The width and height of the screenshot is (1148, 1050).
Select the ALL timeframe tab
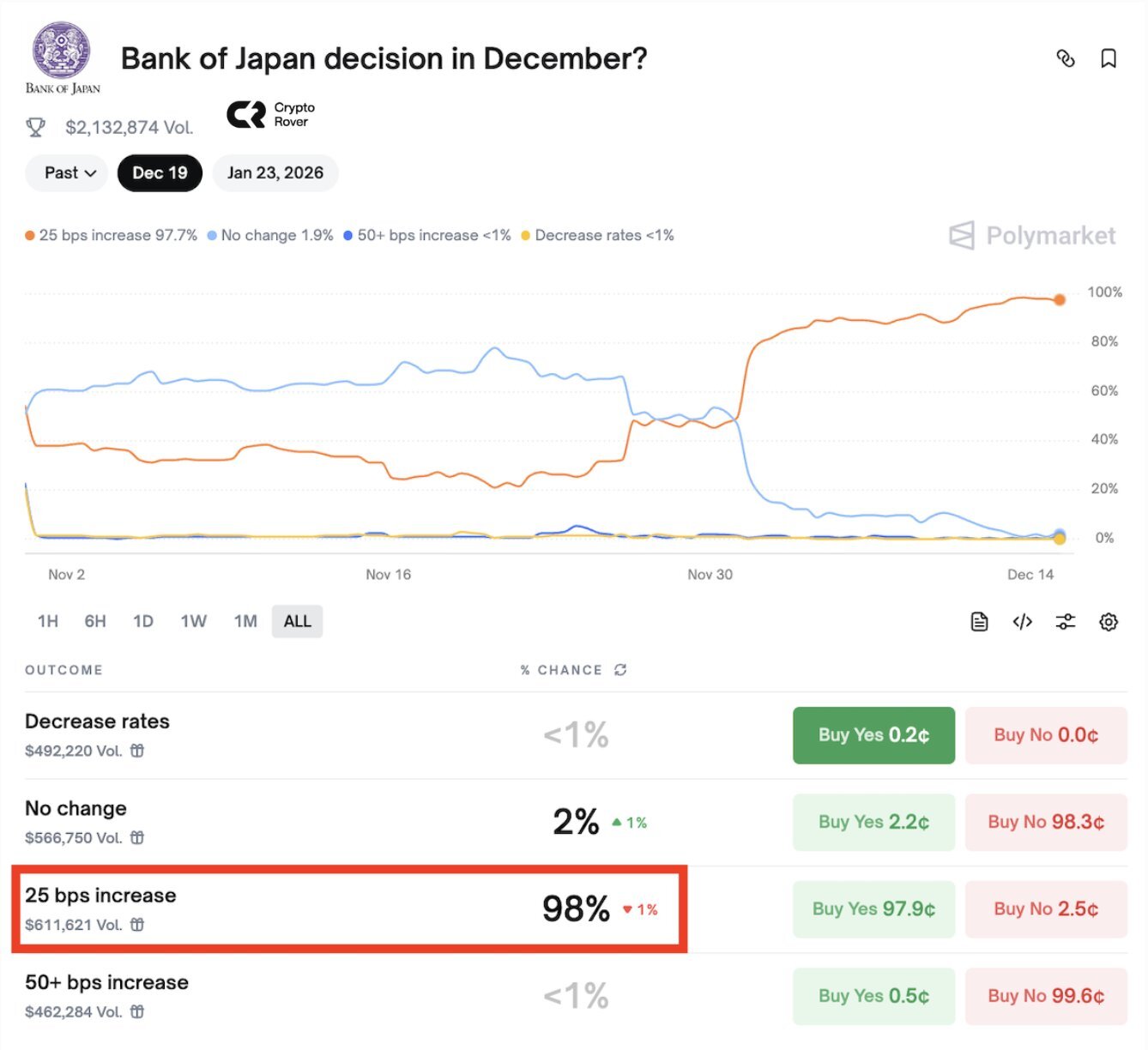297,621
